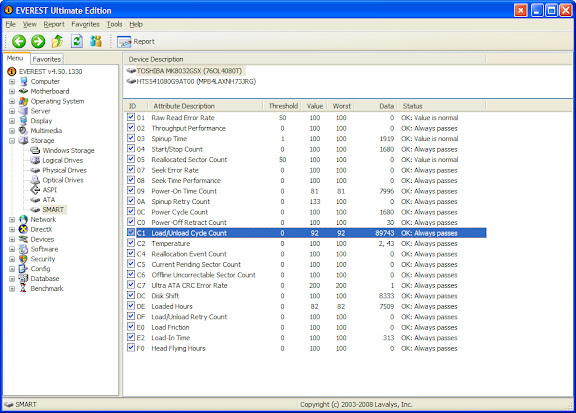Select the Motherboard tree icon
576x413 pixels.
[24, 91]
